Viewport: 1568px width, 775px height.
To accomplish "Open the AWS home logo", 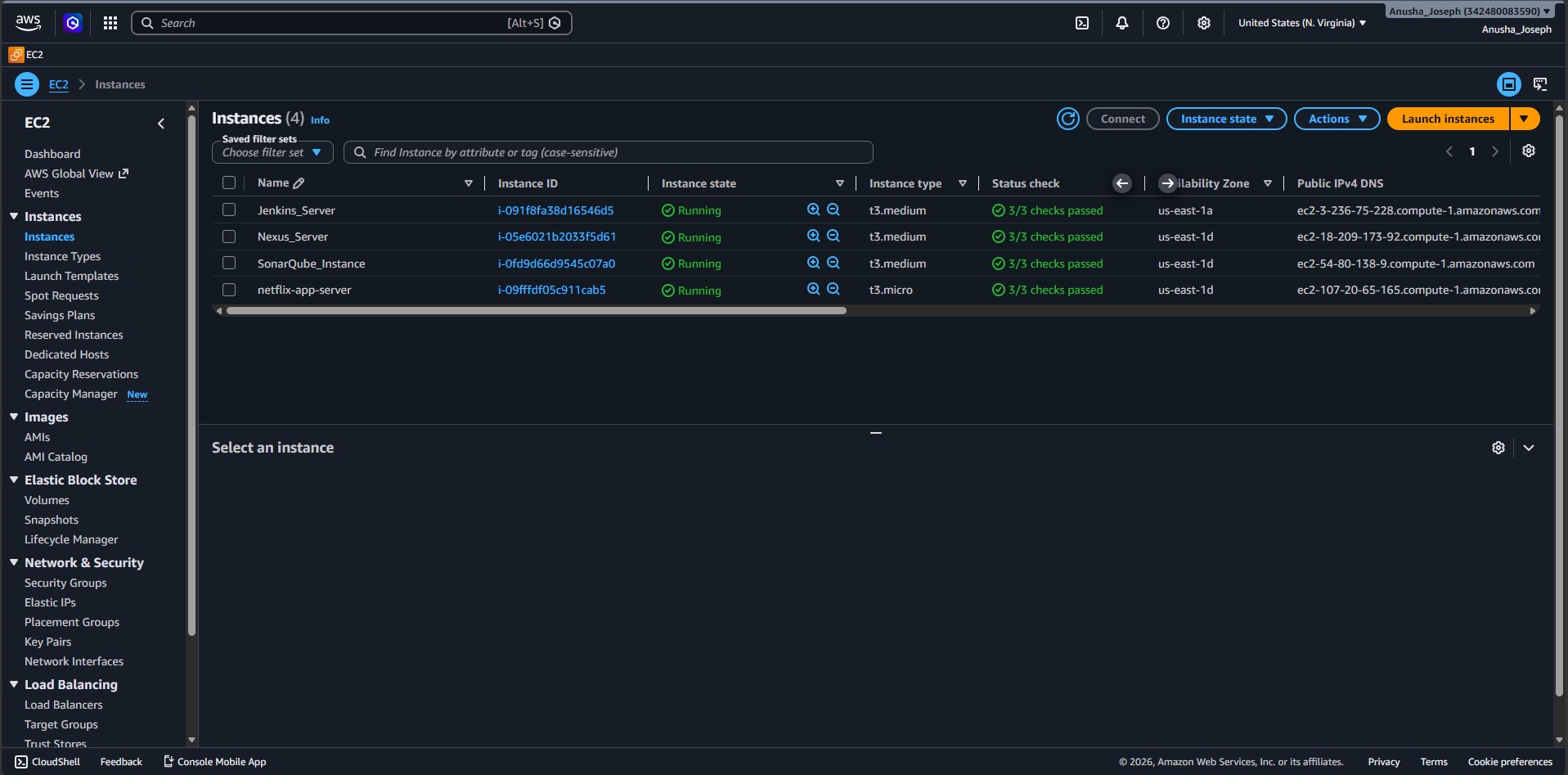I will [x=28, y=23].
